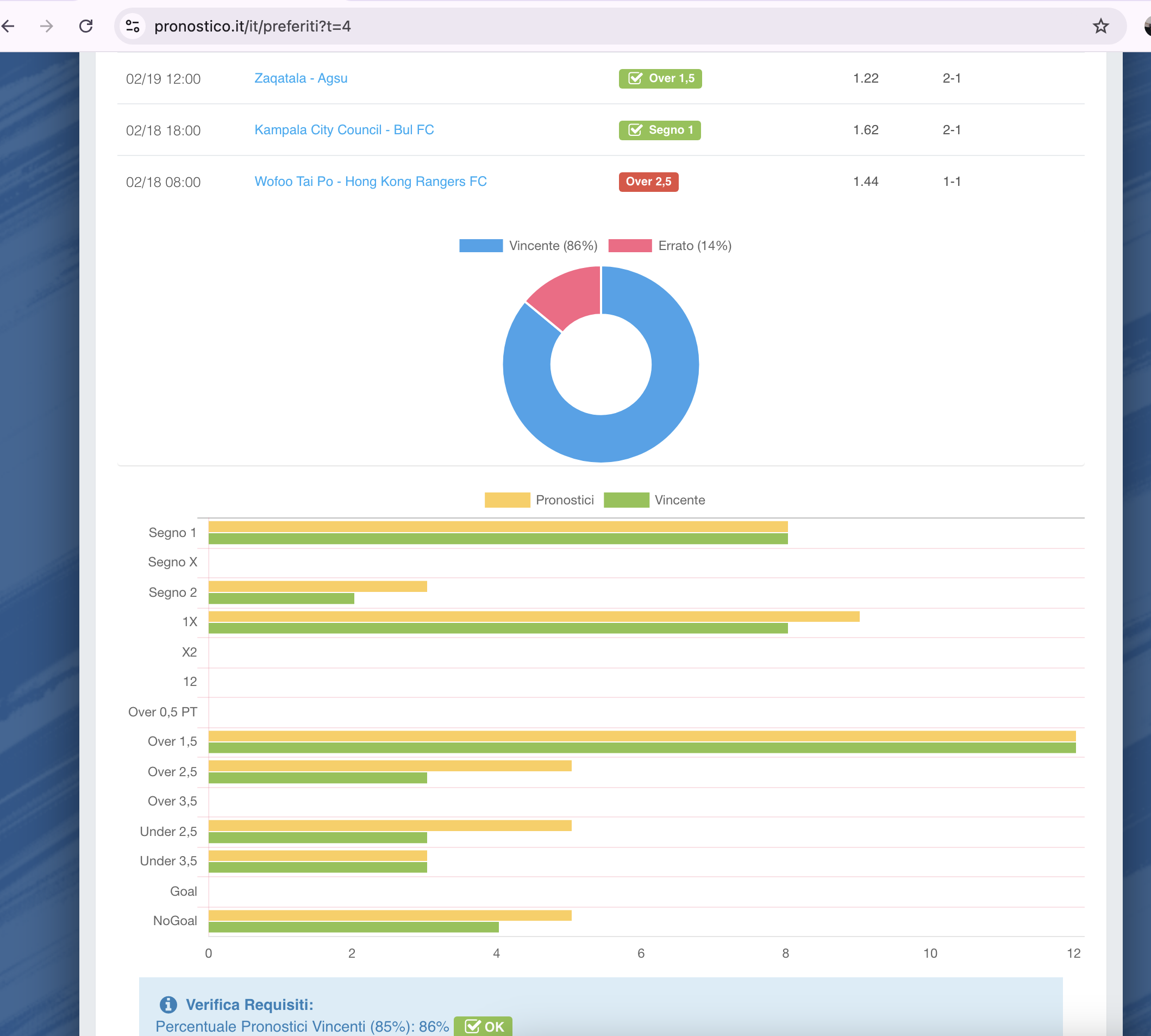Bookmark page with the star icon
This screenshot has height=1036, width=1151.
click(x=1100, y=26)
